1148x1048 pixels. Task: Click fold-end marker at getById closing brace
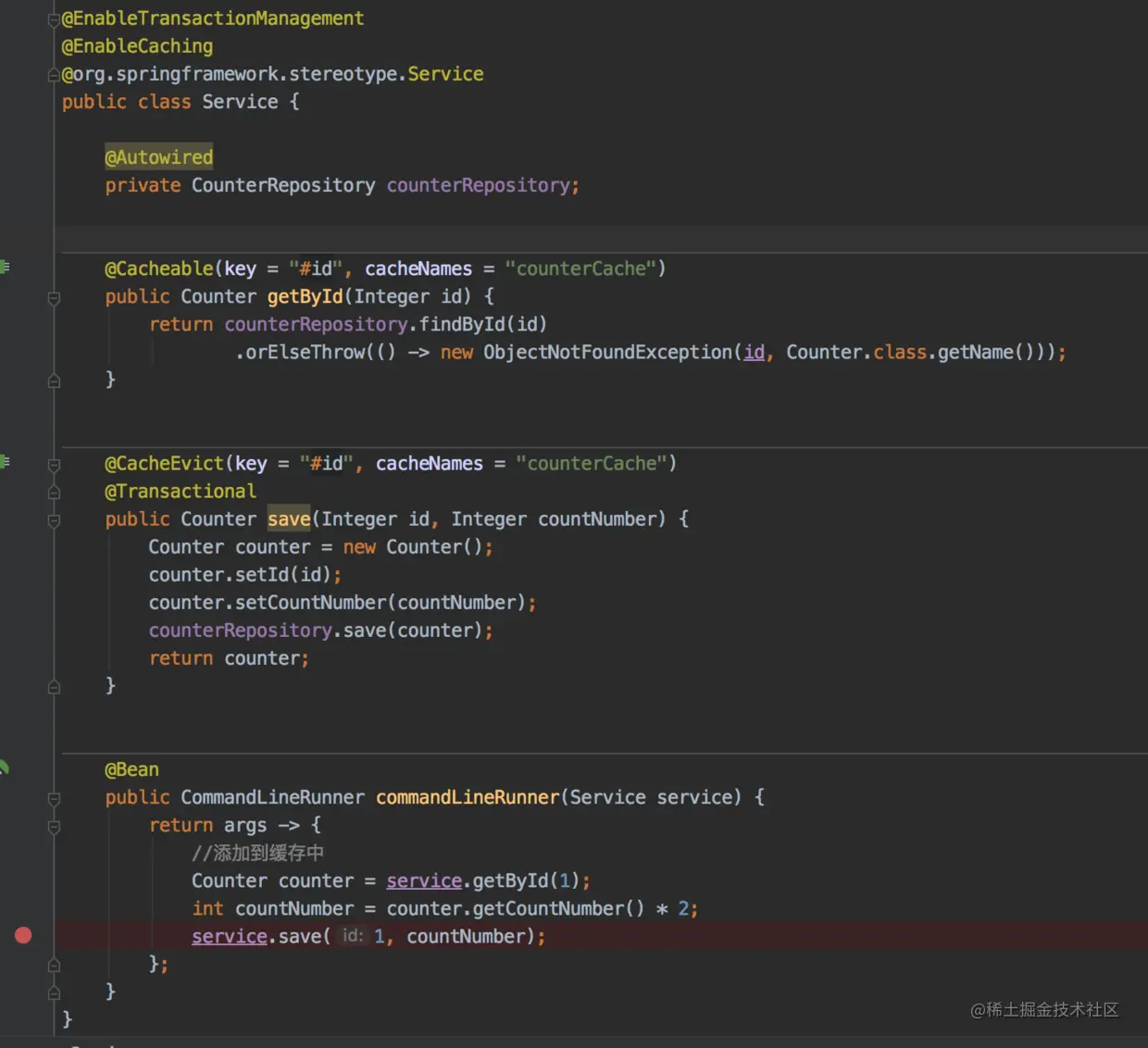[54, 381]
